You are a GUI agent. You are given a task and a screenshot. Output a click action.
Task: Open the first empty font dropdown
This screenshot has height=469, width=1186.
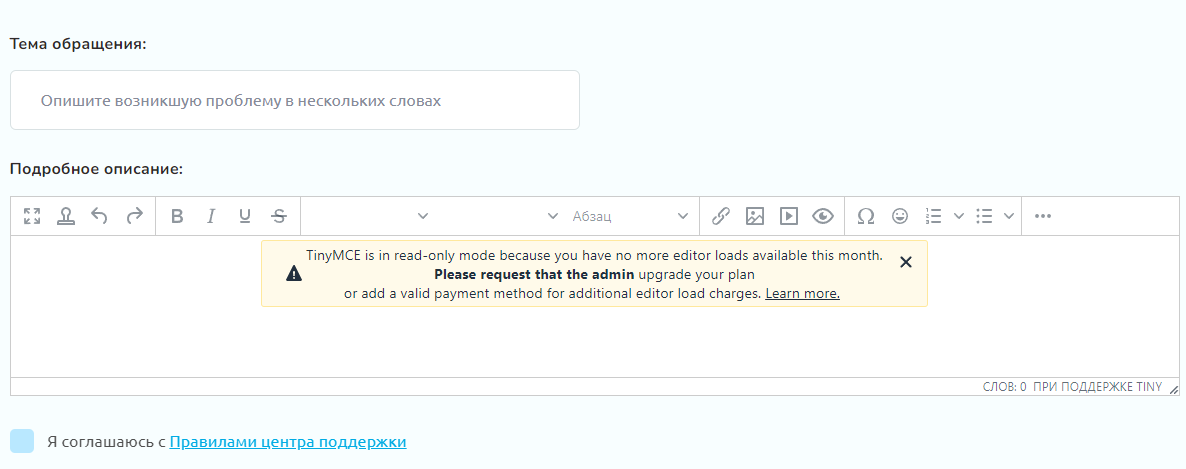point(371,216)
